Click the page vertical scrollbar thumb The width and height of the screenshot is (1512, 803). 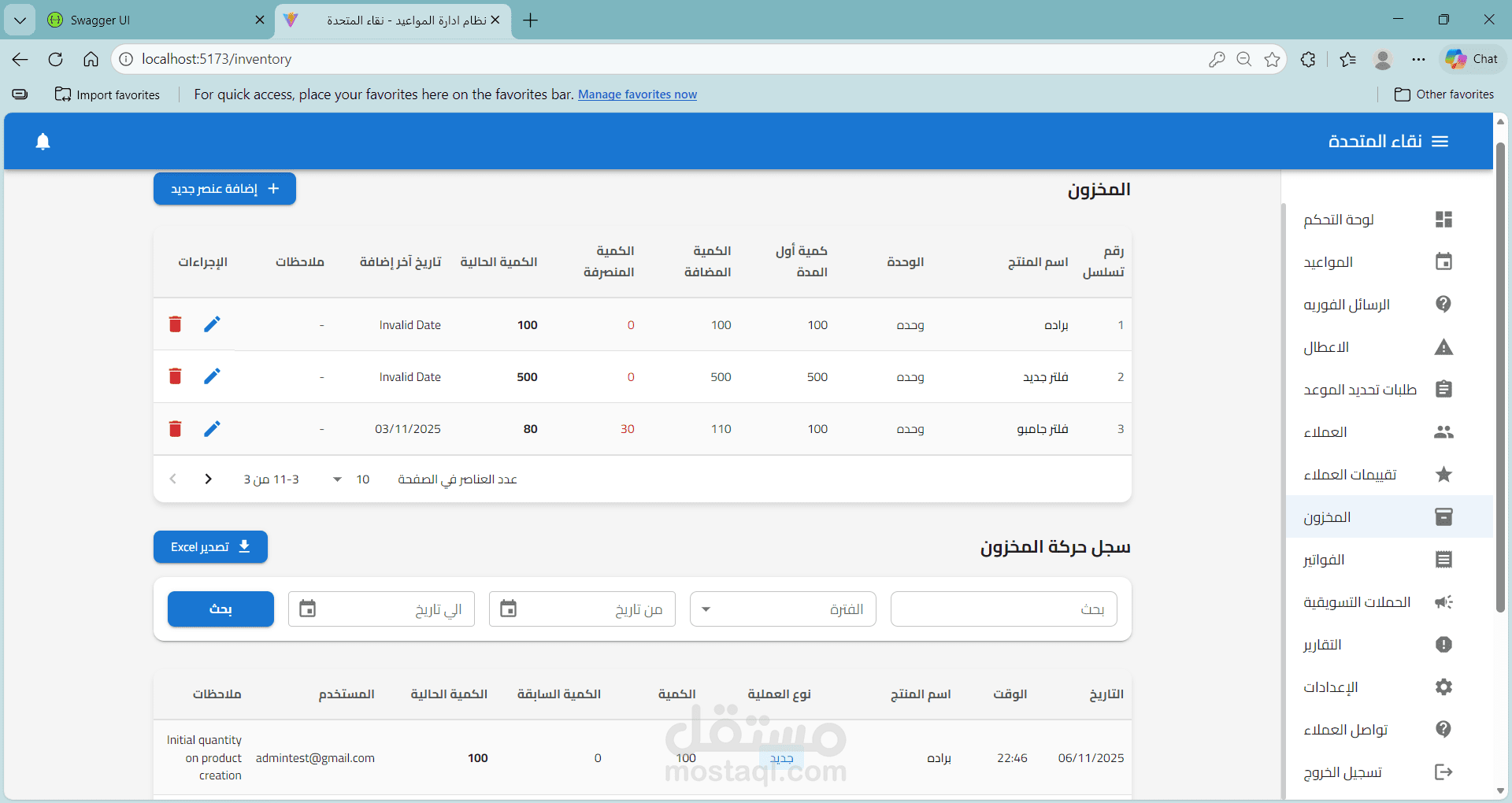pos(1500,377)
